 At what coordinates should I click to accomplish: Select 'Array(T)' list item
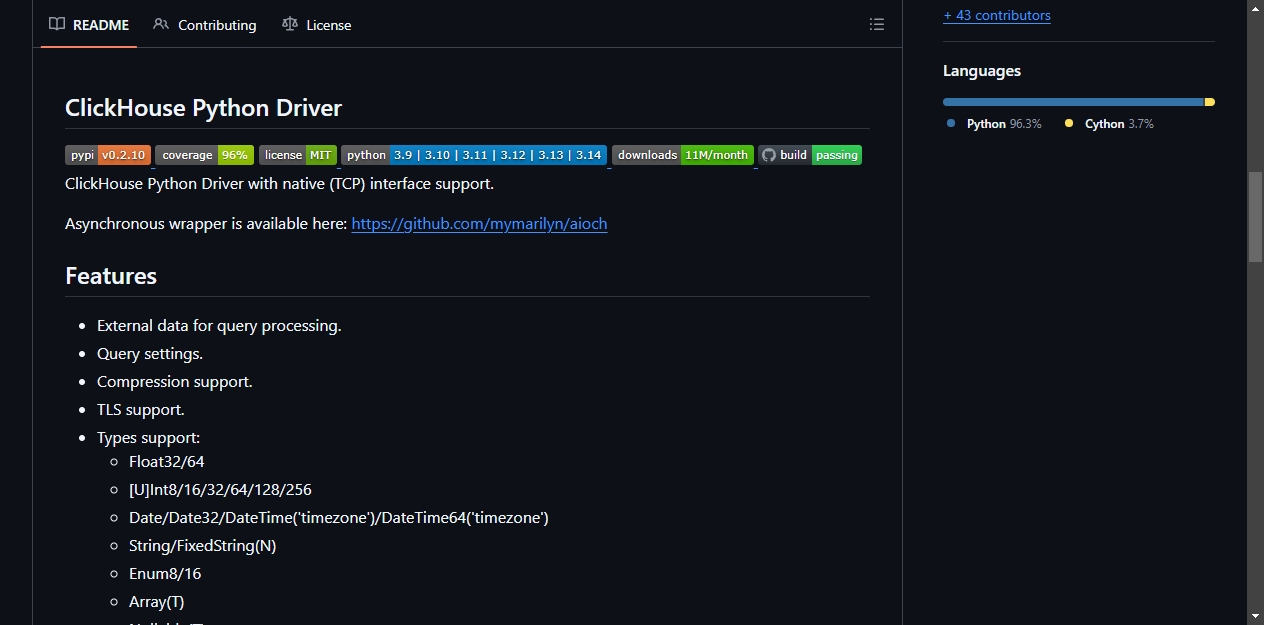[x=157, y=602]
